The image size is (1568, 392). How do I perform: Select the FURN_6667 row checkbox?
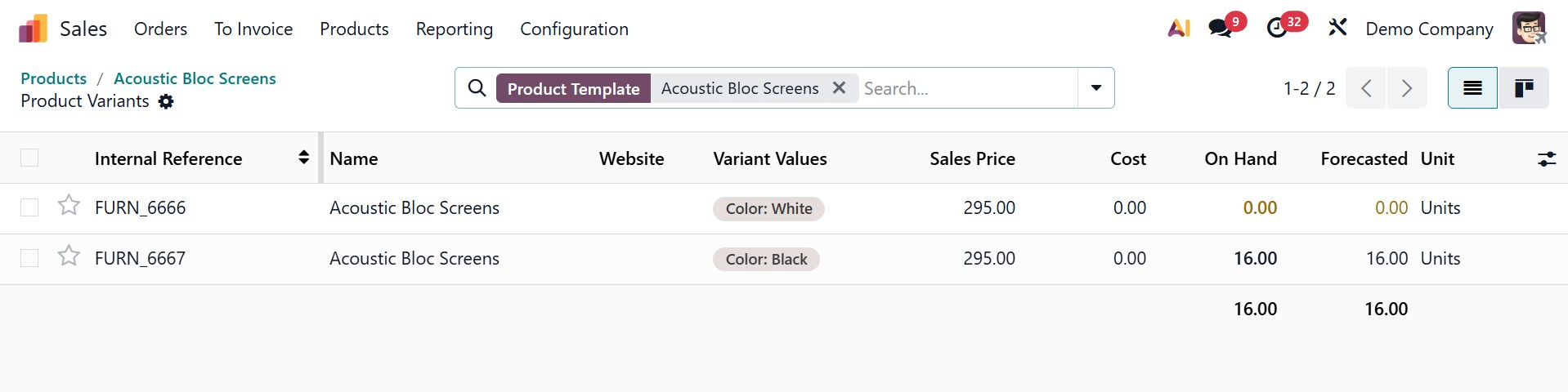coord(29,258)
